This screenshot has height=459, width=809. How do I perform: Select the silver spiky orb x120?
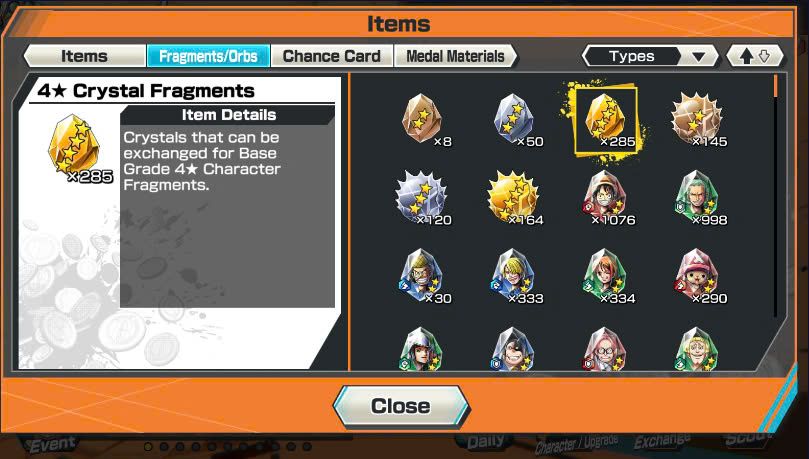tap(422, 198)
